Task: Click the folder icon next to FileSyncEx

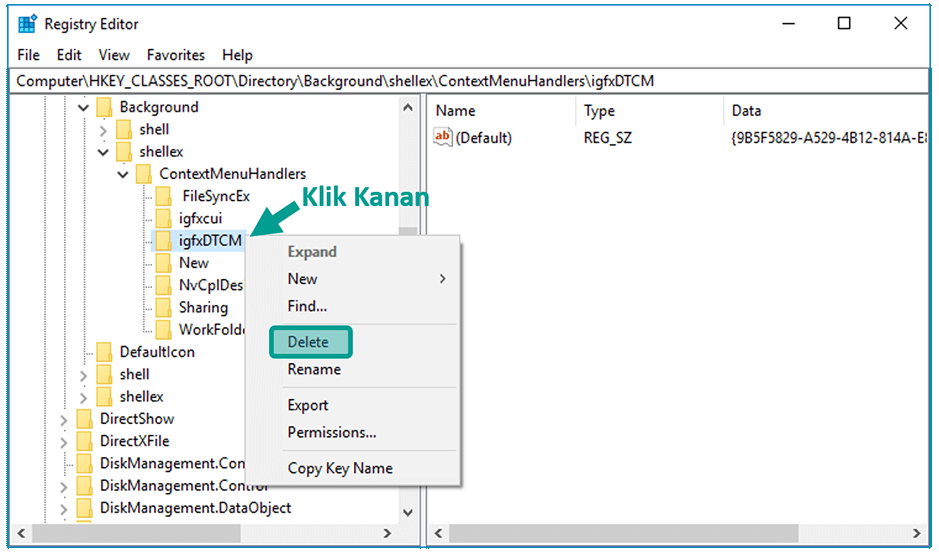Action: [x=163, y=196]
